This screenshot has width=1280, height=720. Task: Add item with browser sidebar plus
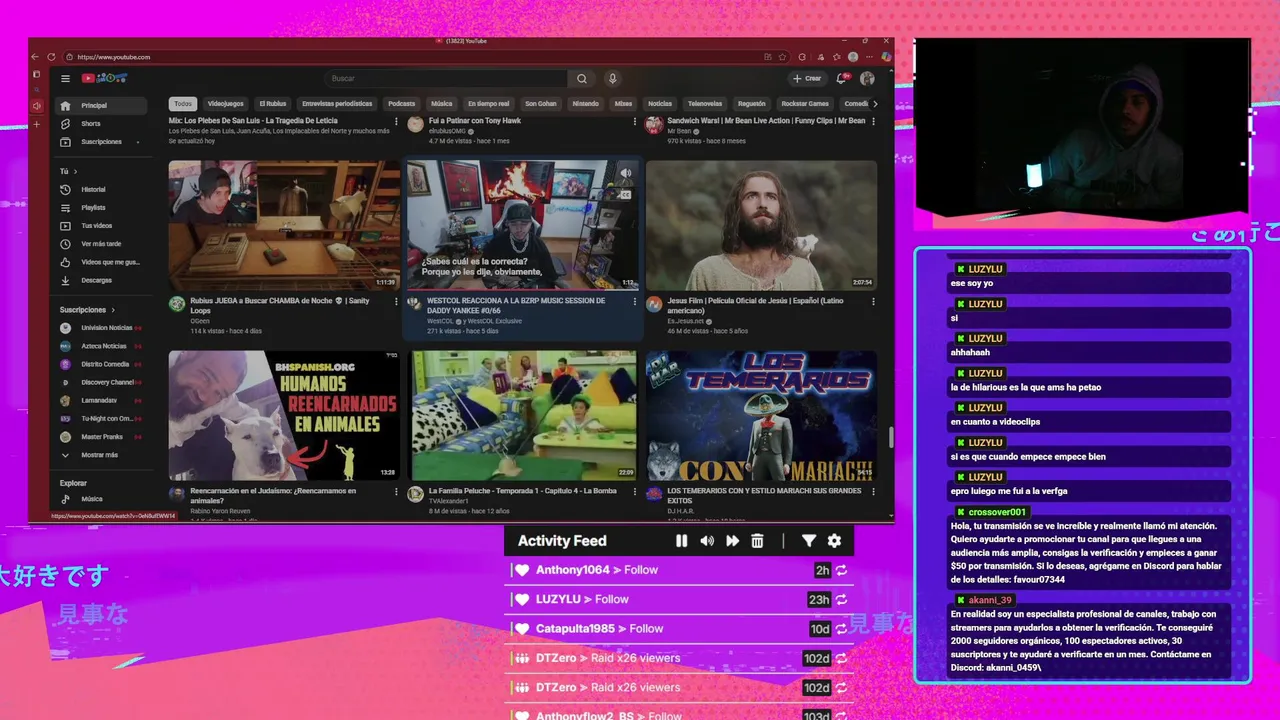(x=37, y=124)
